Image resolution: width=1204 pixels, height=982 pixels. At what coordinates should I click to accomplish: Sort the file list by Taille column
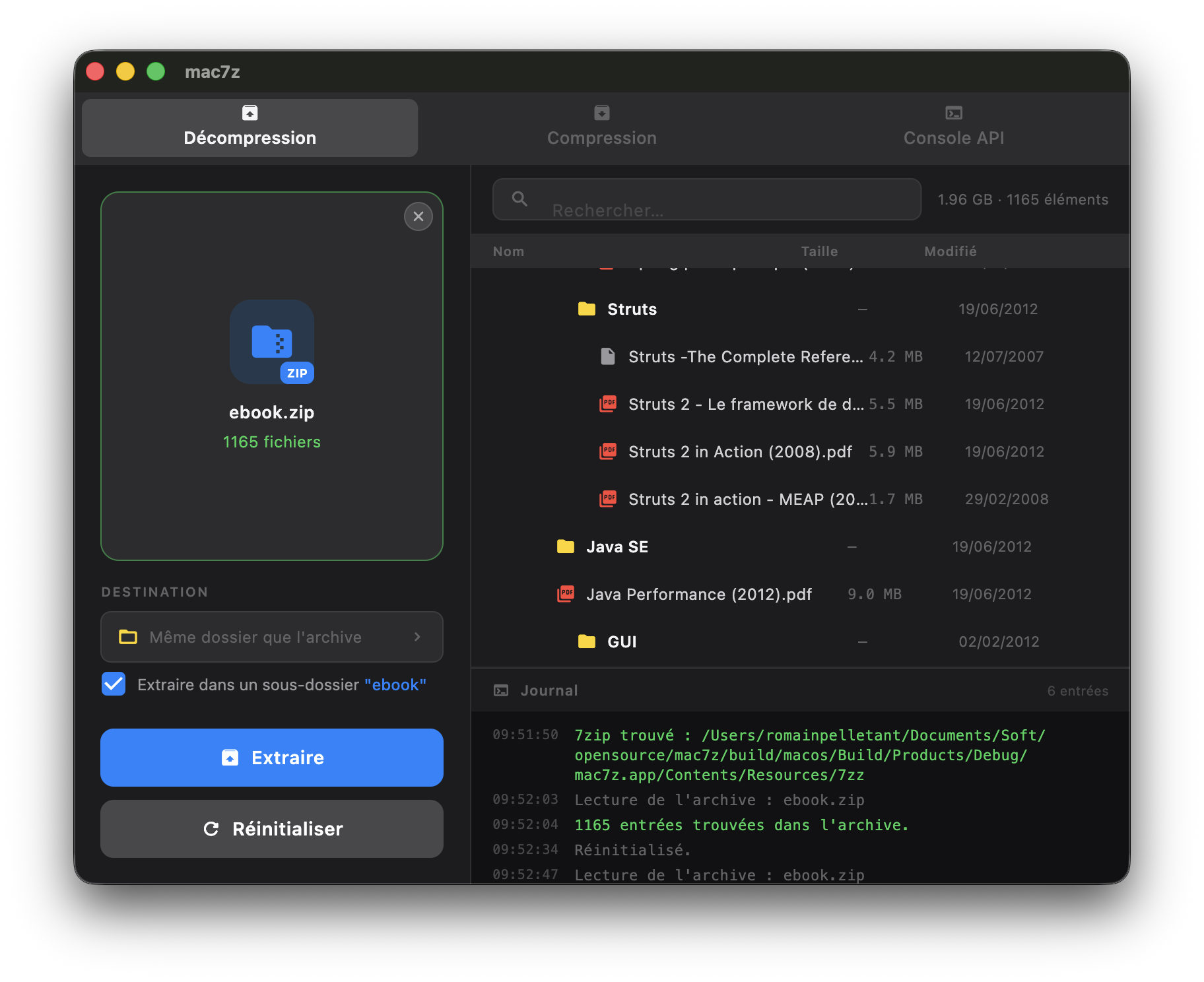[819, 251]
